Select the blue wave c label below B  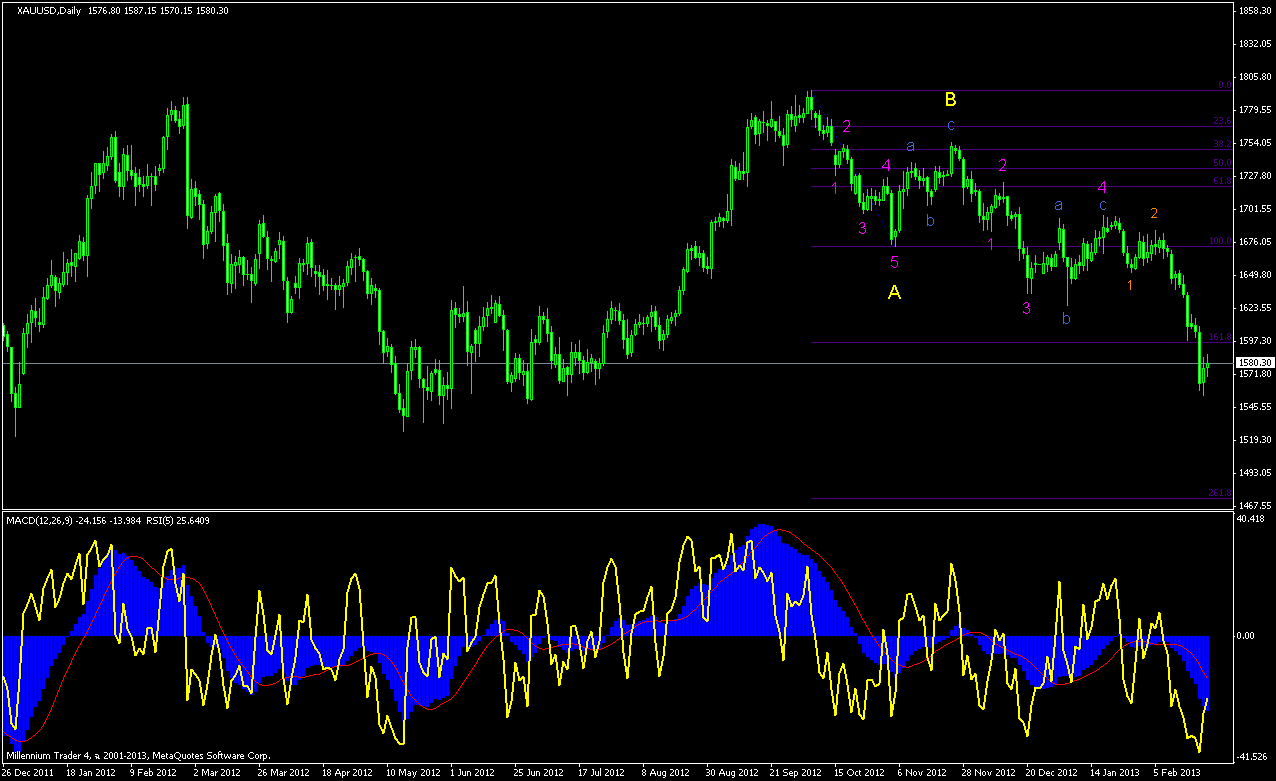point(951,125)
